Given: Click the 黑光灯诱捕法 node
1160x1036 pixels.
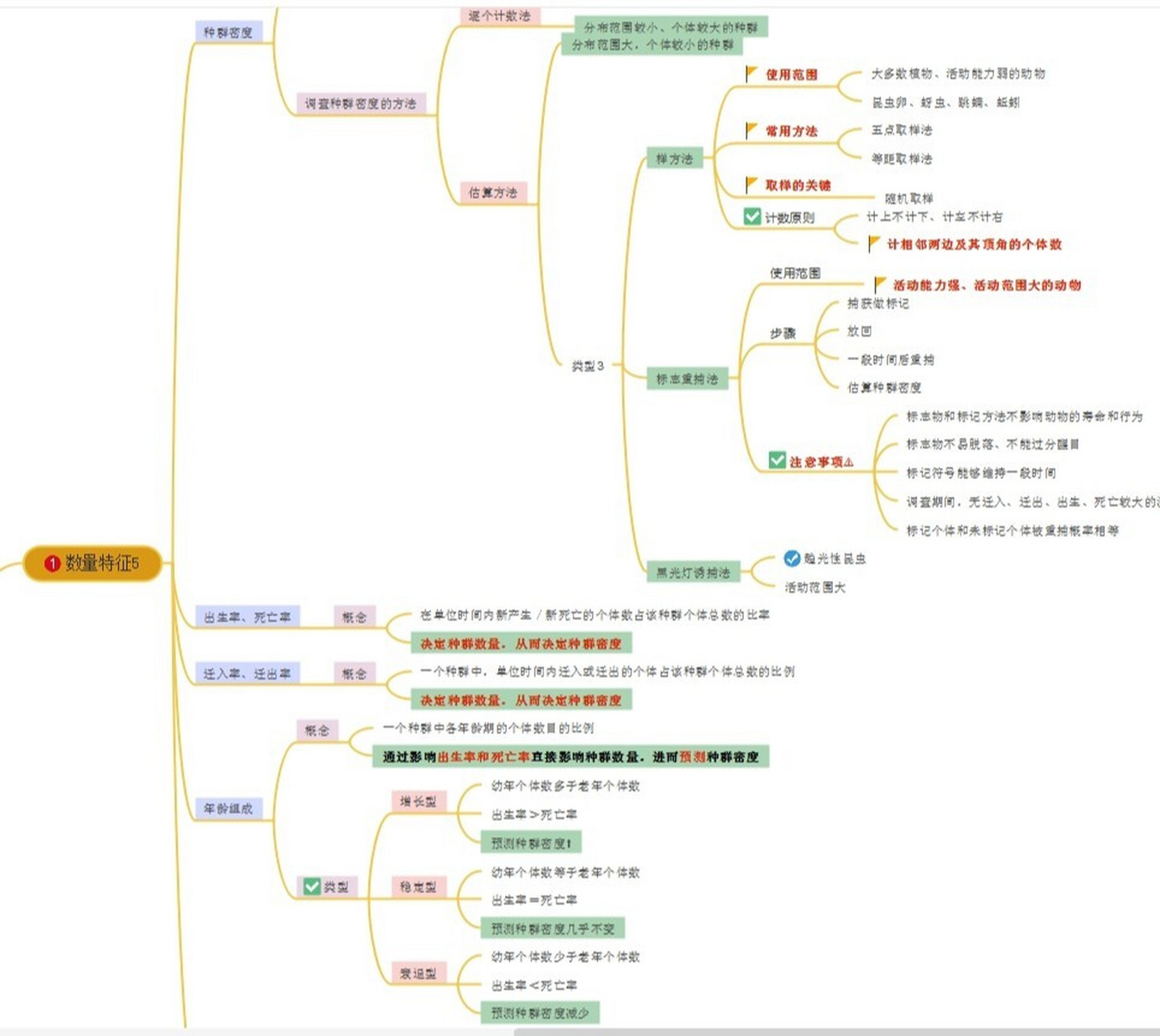Looking at the screenshot, I should click(693, 572).
